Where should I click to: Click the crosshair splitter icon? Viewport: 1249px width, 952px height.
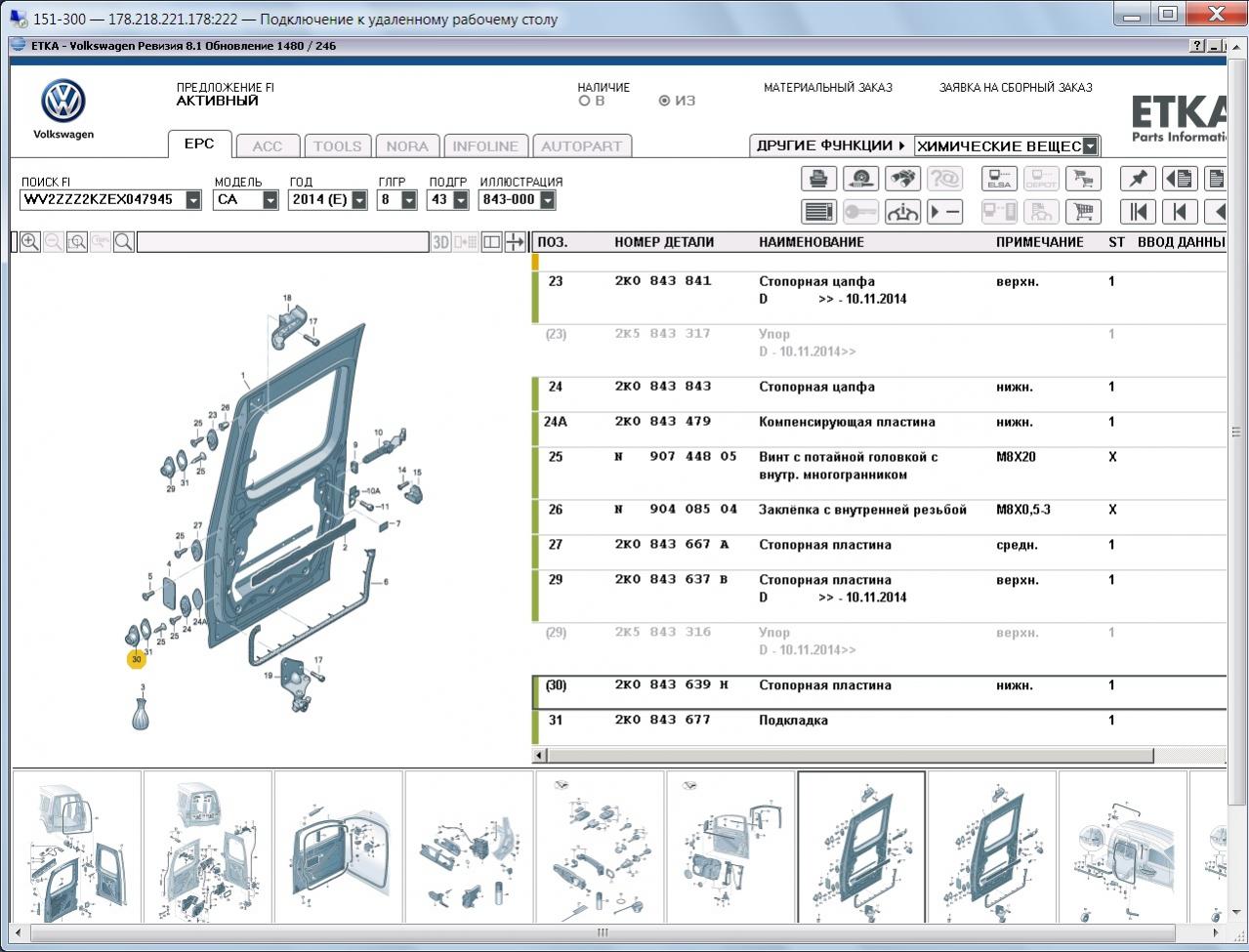coord(515,242)
